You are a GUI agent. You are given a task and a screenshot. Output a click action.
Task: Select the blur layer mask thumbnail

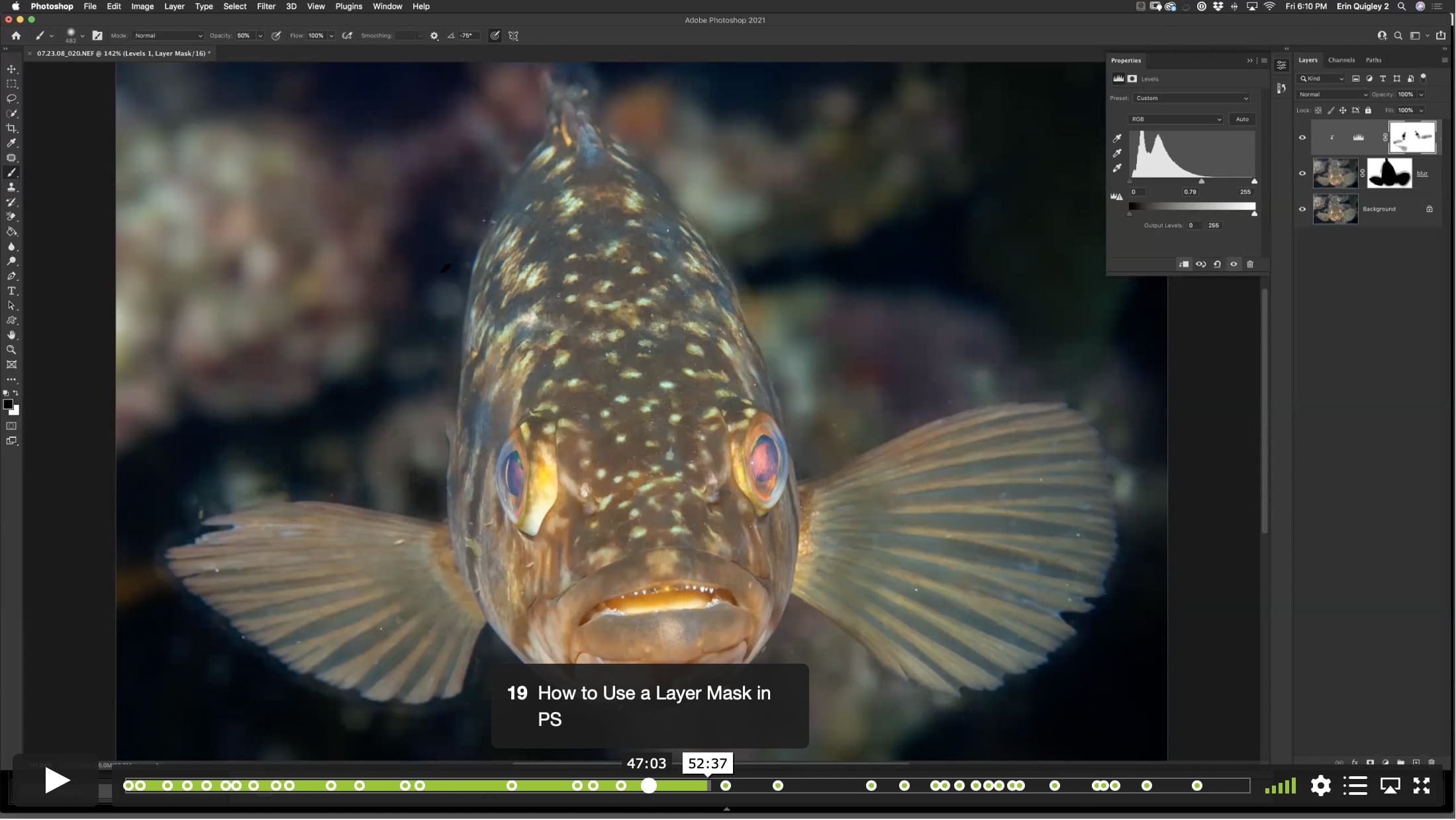1389,174
